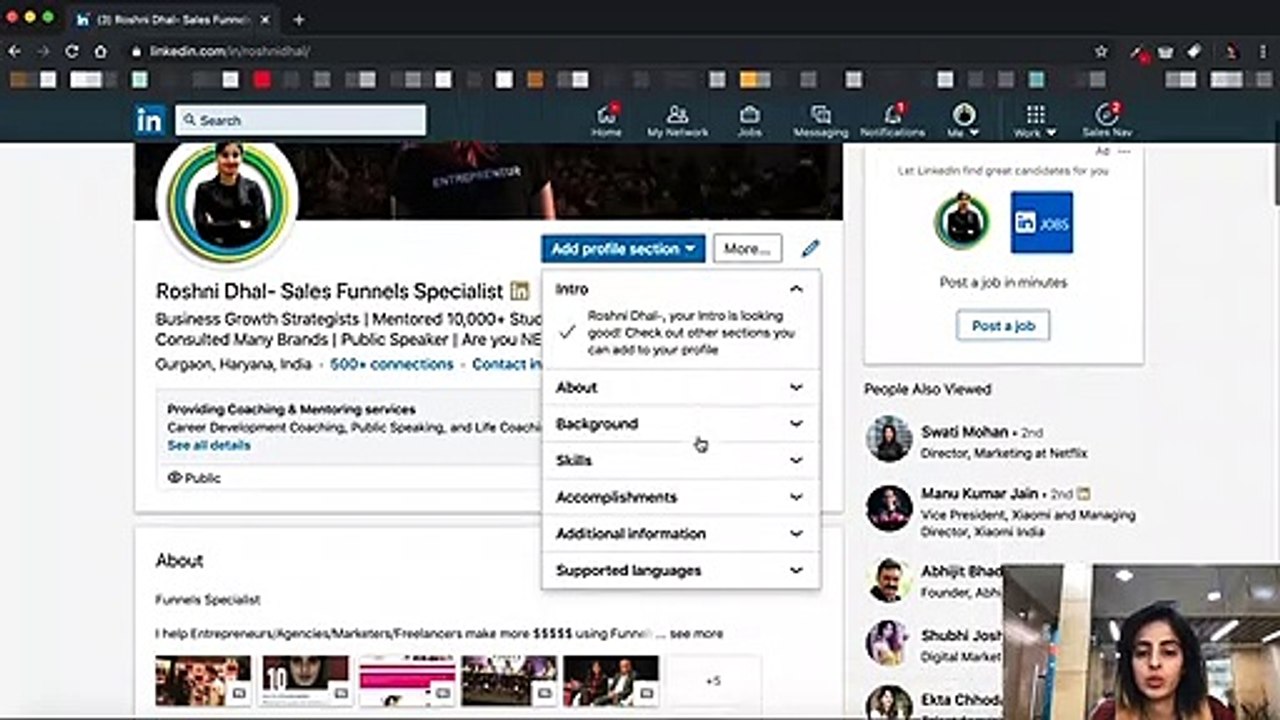Click the LinkedIn Jobs ad logo

[x=1041, y=222]
